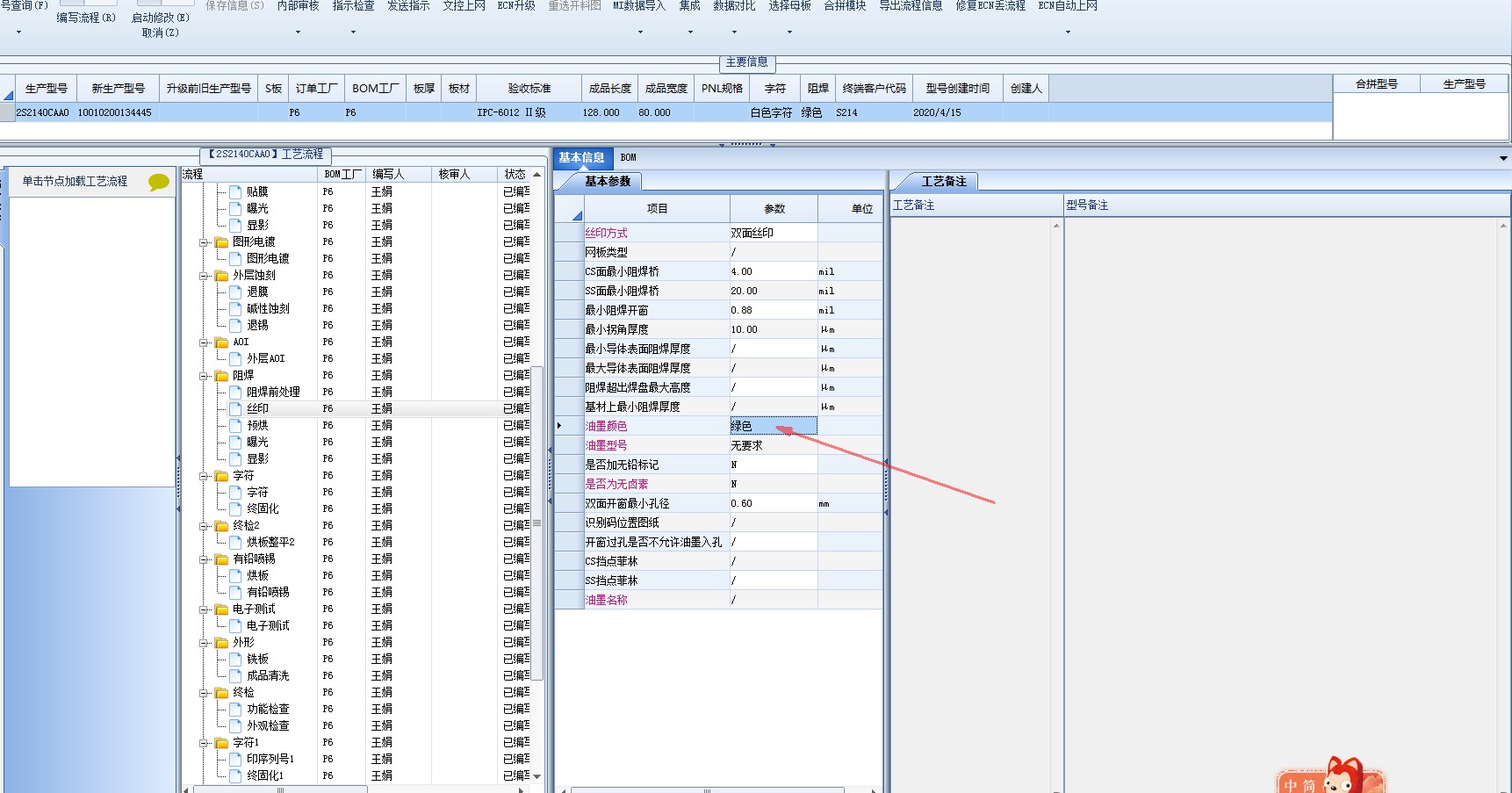
Task: Collapse the 阻焊 folder node
Action: (x=204, y=376)
